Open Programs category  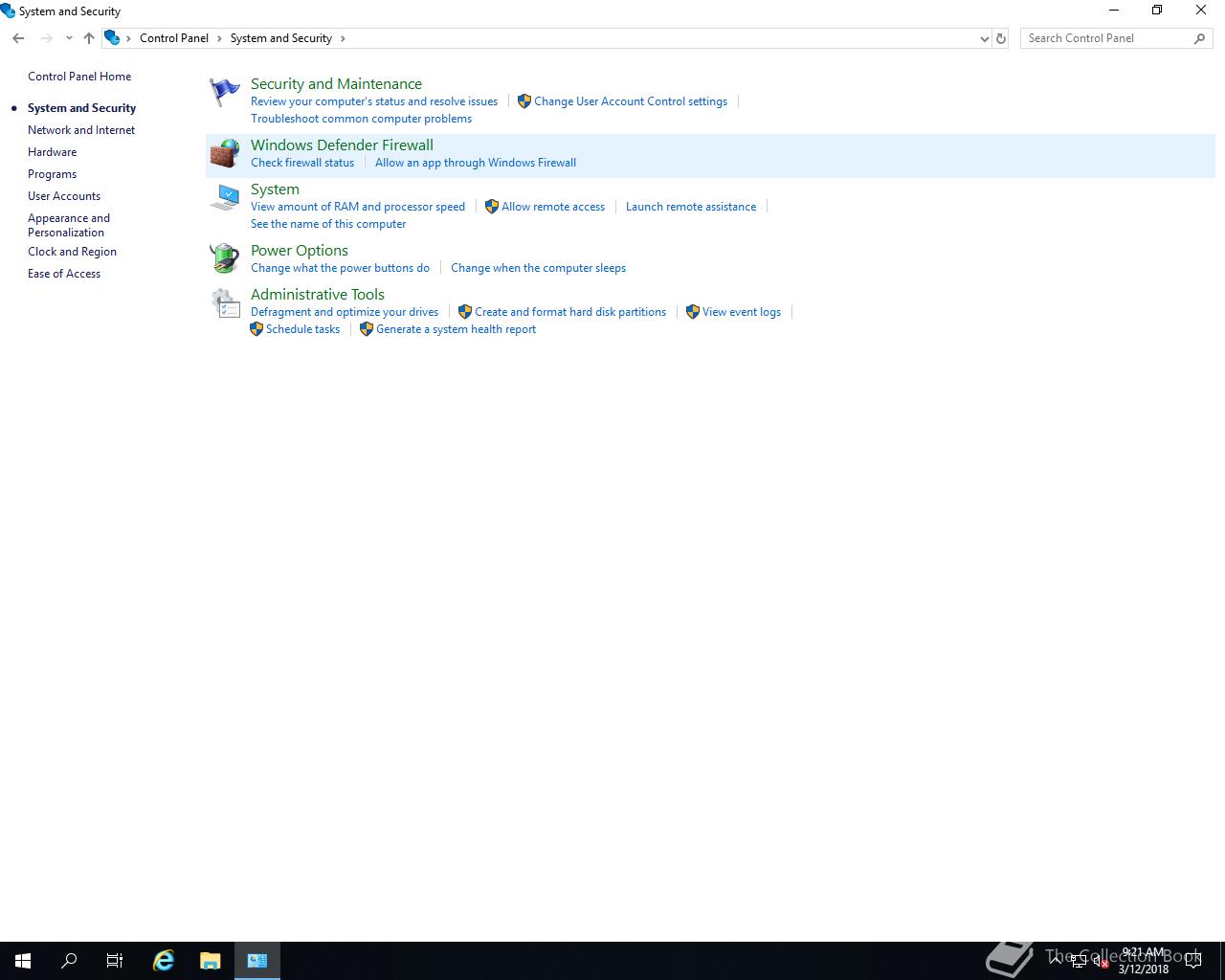point(52,174)
